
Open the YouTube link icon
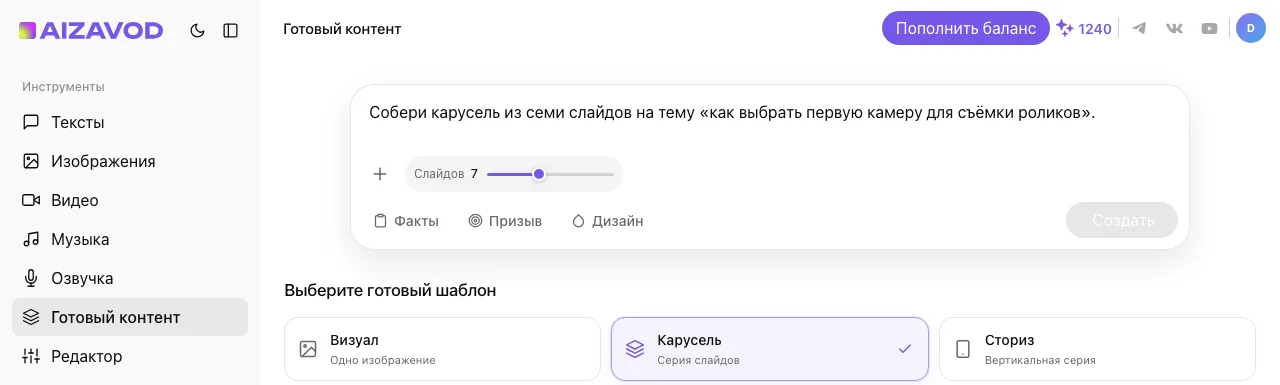tap(1209, 29)
